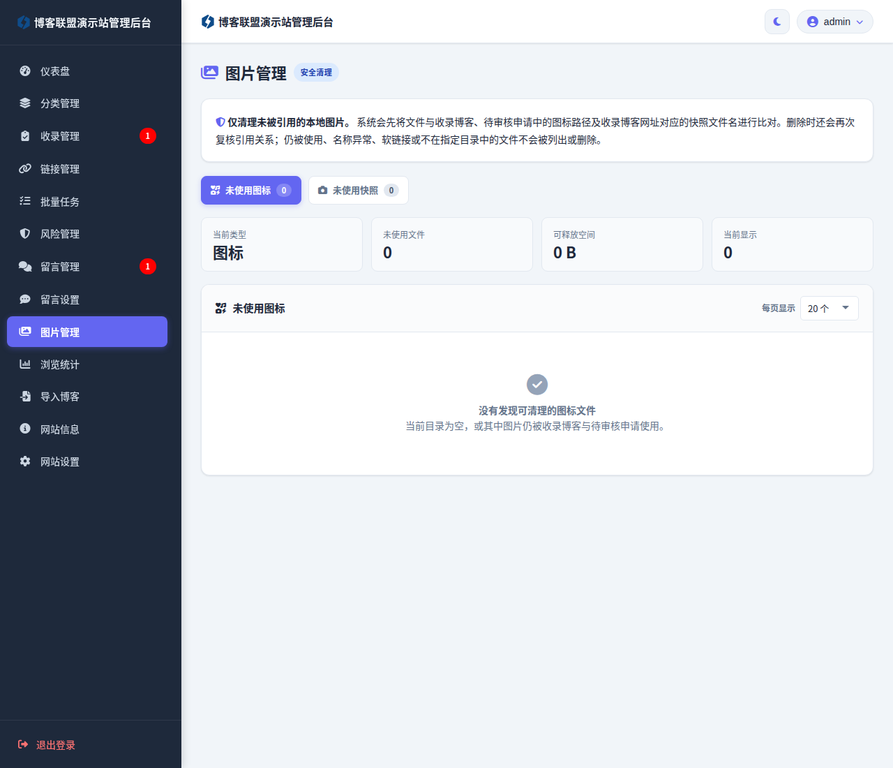Go to 网站设置 in the sidebar
This screenshot has width=893, height=768.
[87, 461]
